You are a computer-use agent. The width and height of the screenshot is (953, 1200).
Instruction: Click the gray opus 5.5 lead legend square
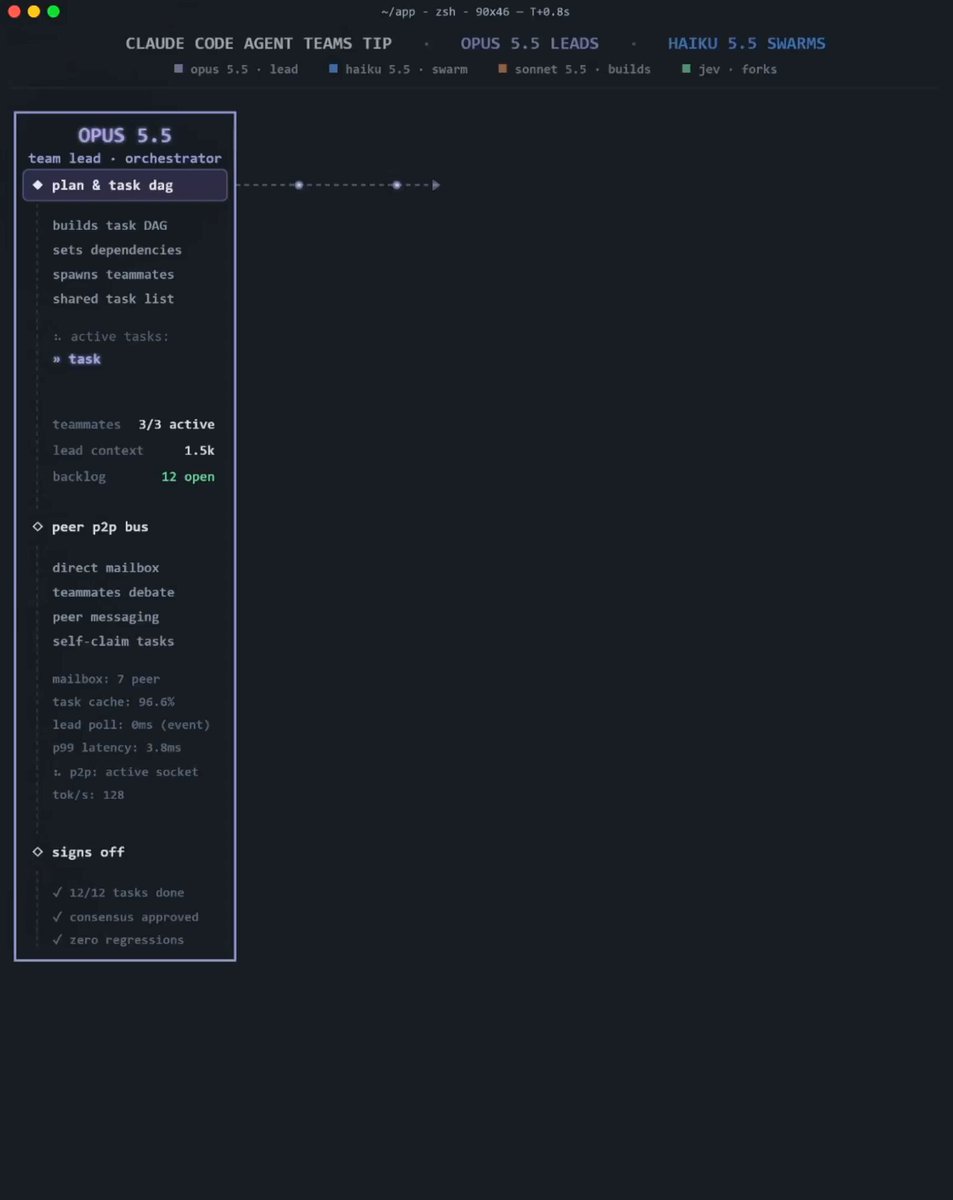(x=179, y=69)
